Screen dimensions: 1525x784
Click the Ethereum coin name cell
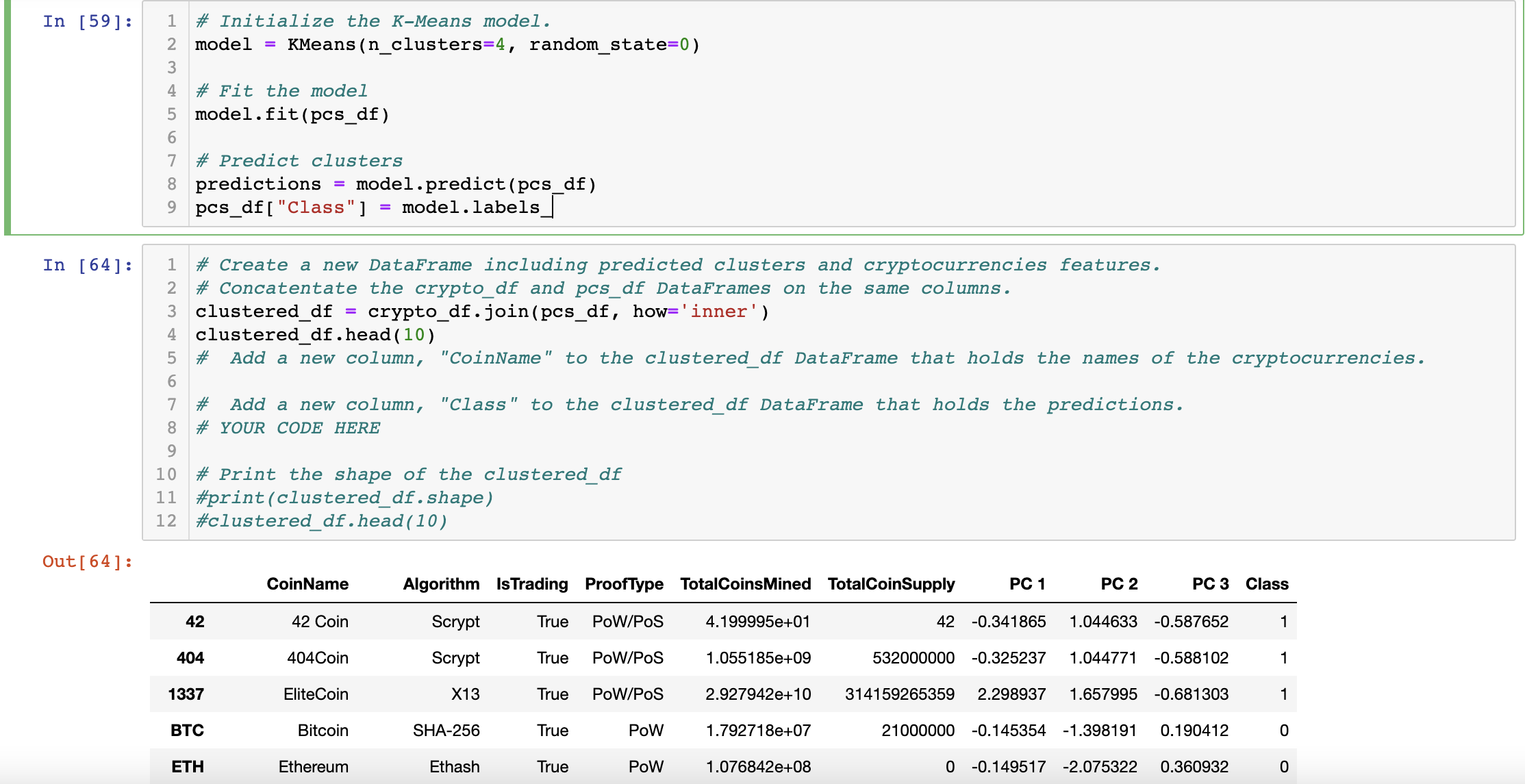tap(313, 767)
